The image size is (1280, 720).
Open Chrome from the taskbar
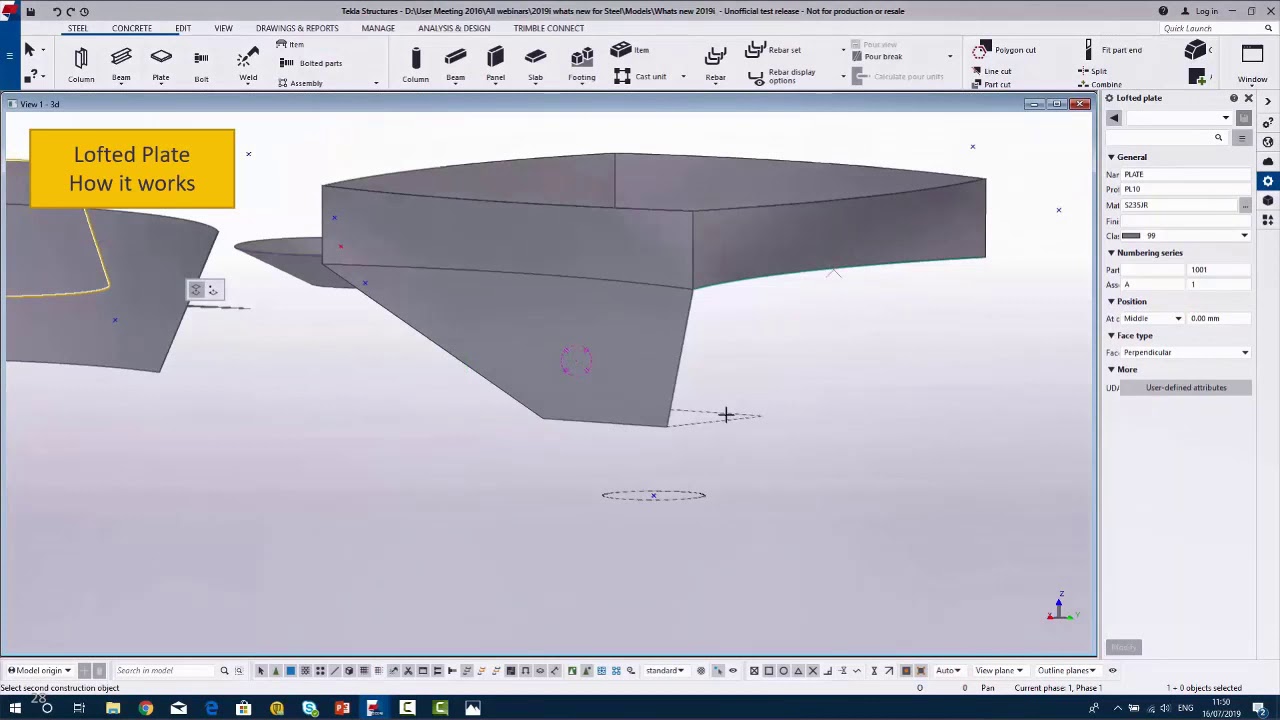(145, 709)
